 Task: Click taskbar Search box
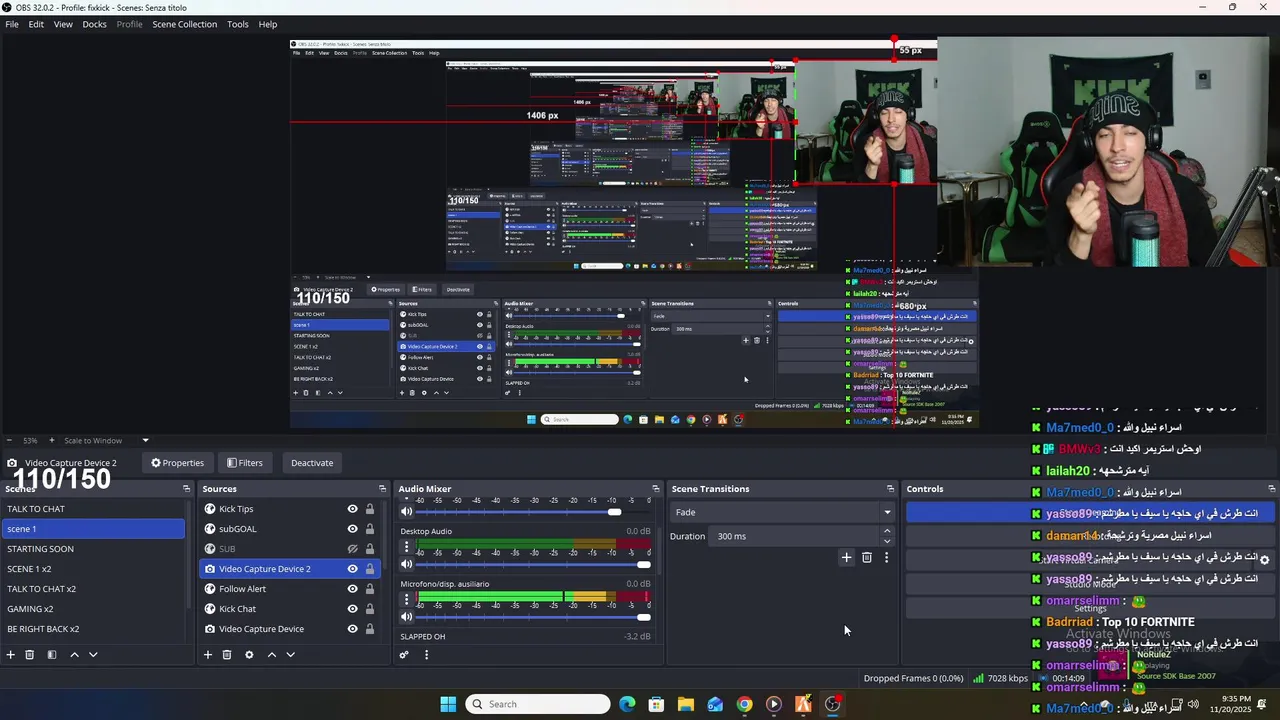pos(539,704)
